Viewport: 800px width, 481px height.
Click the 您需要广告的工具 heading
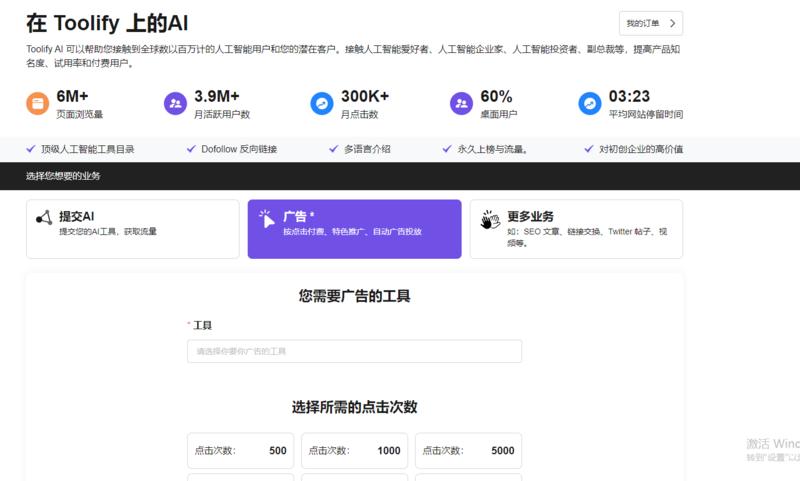tap(355, 296)
